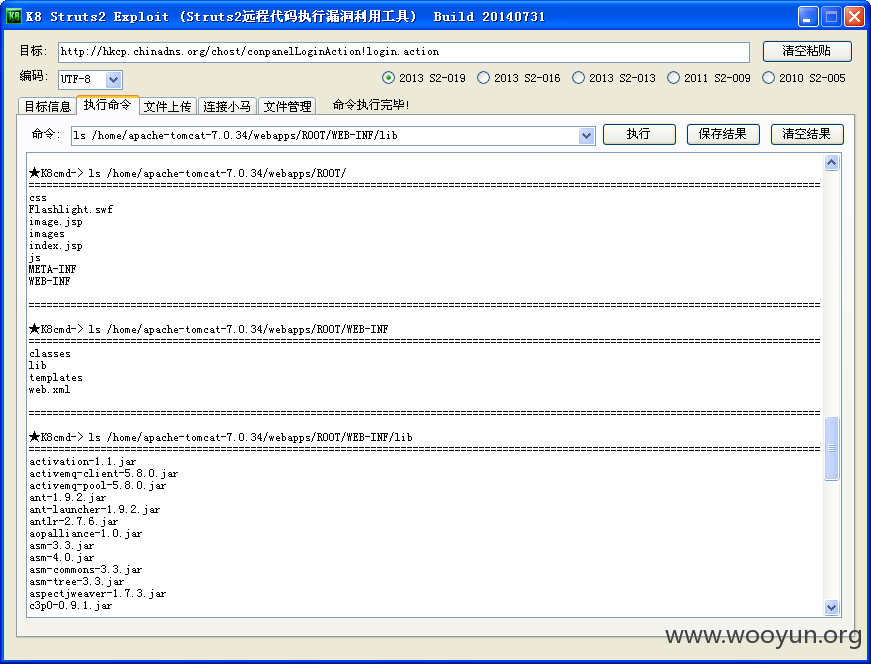The image size is (871, 664).
Task: Click the META-INF entry
Action: point(52,269)
